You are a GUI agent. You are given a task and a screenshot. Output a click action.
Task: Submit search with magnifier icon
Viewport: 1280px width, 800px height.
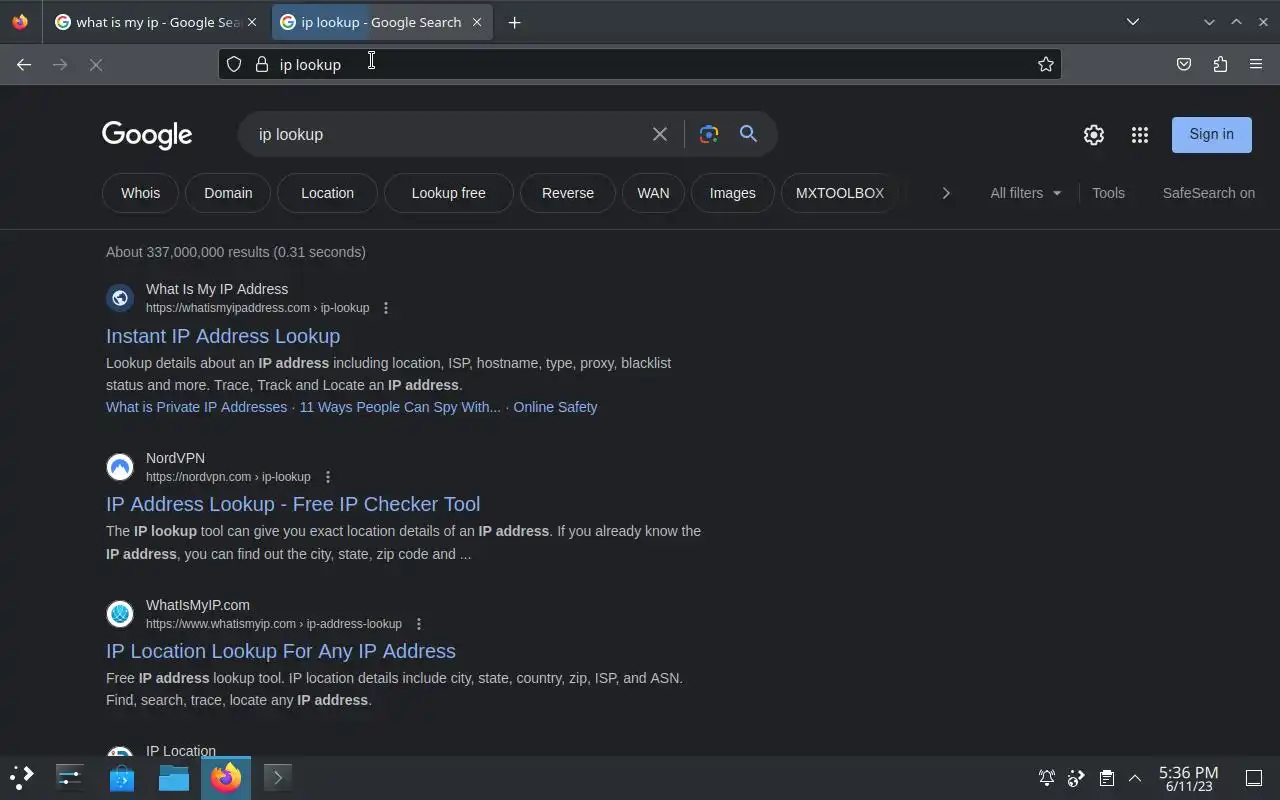748,134
